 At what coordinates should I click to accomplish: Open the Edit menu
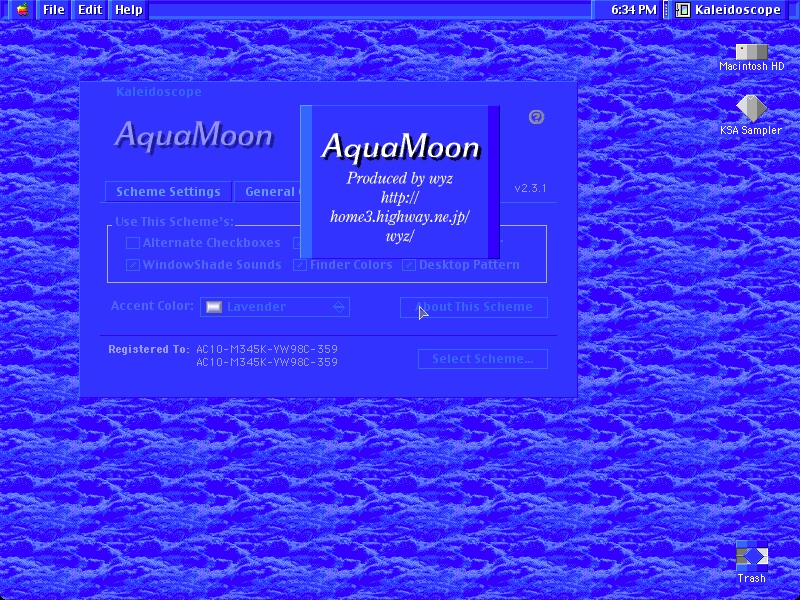click(90, 10)
